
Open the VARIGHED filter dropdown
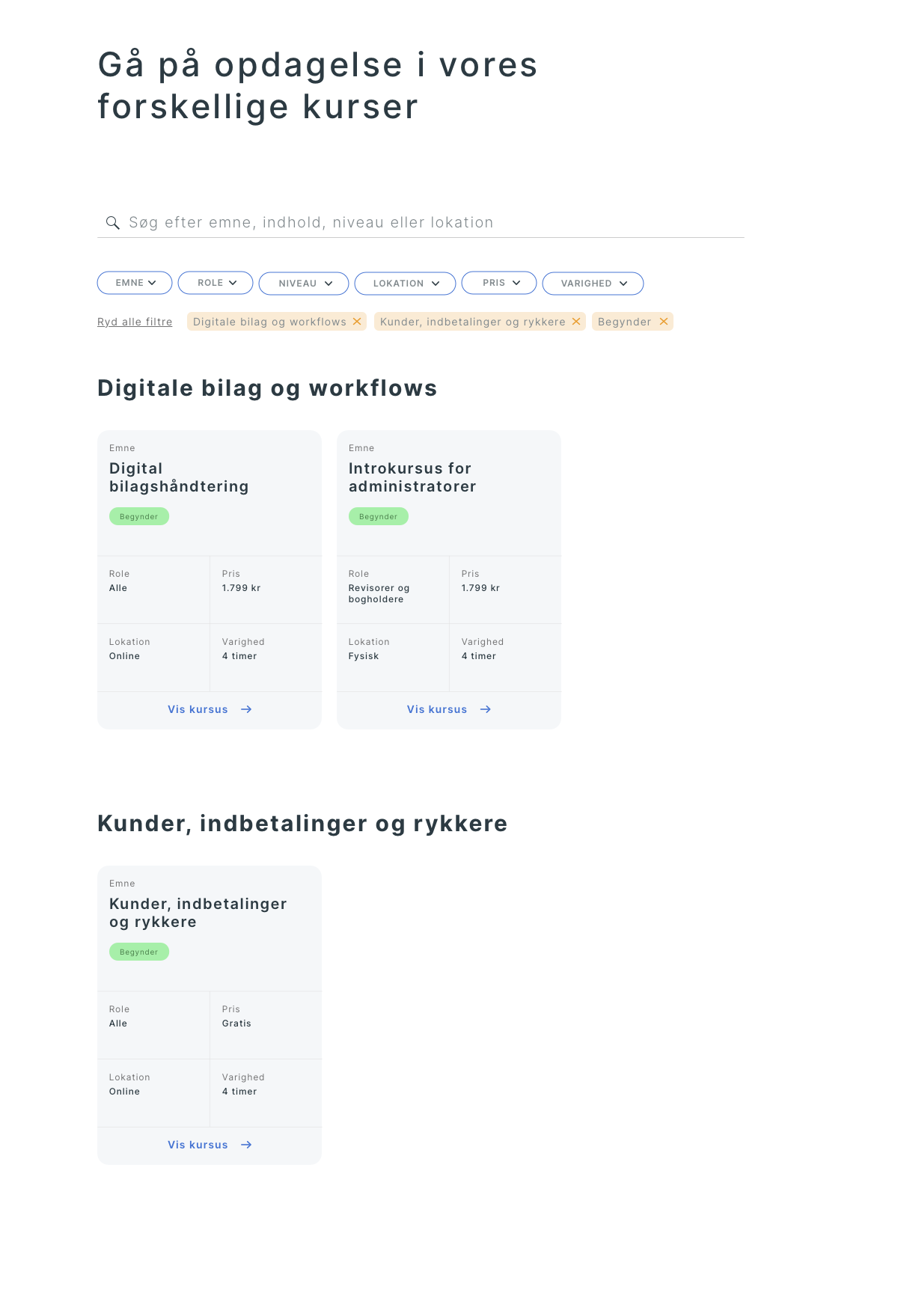pos(593,284)
